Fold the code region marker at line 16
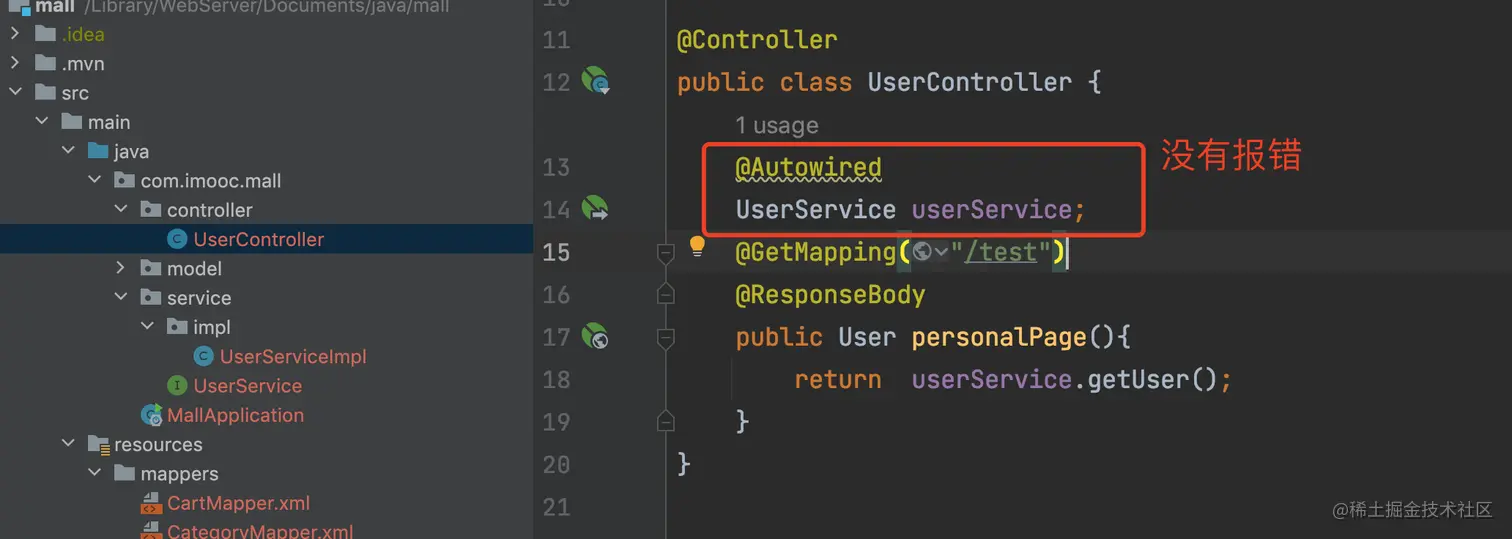This screenshot has height=539, width=1512. [x=665, y=294]
